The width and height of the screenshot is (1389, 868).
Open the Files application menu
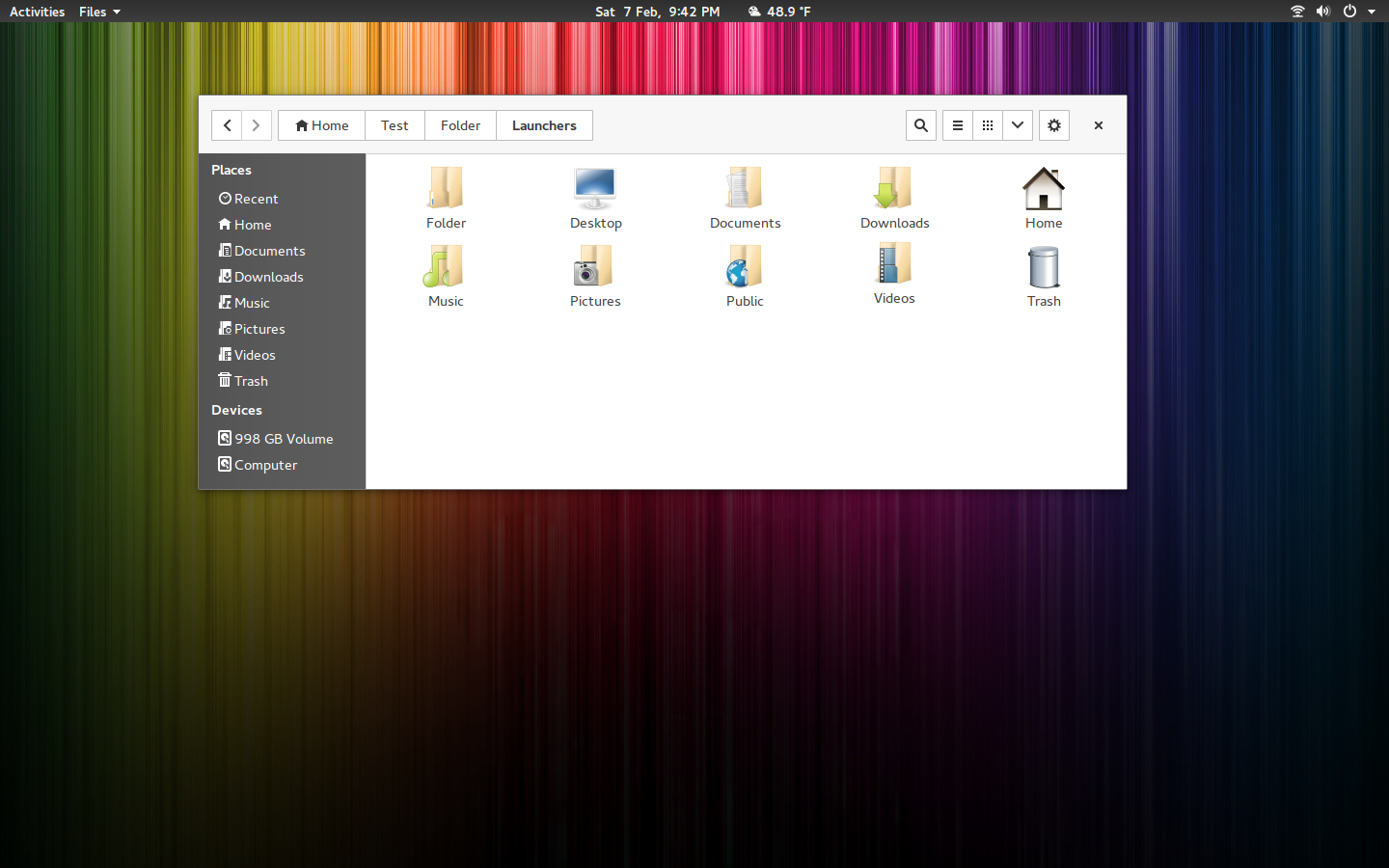pos(99,12)
